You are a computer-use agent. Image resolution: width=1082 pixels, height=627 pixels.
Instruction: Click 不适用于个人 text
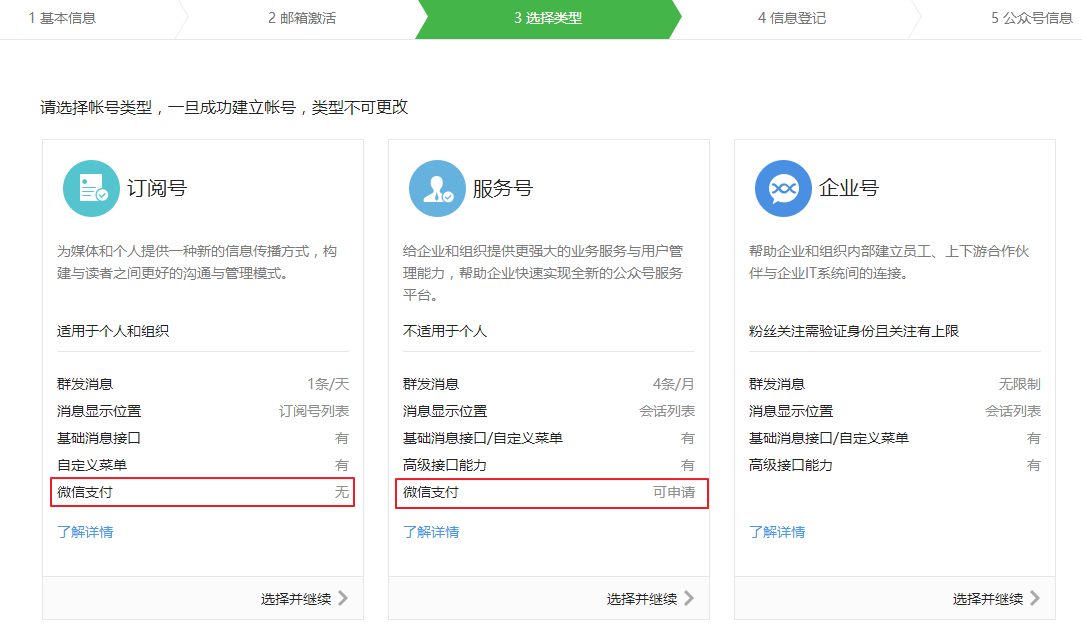point(445,331)
